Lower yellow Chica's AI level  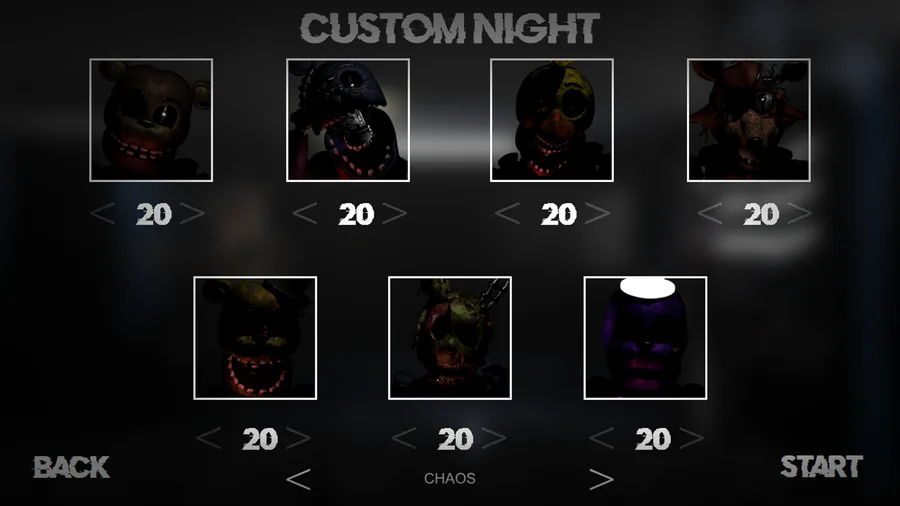507,213
